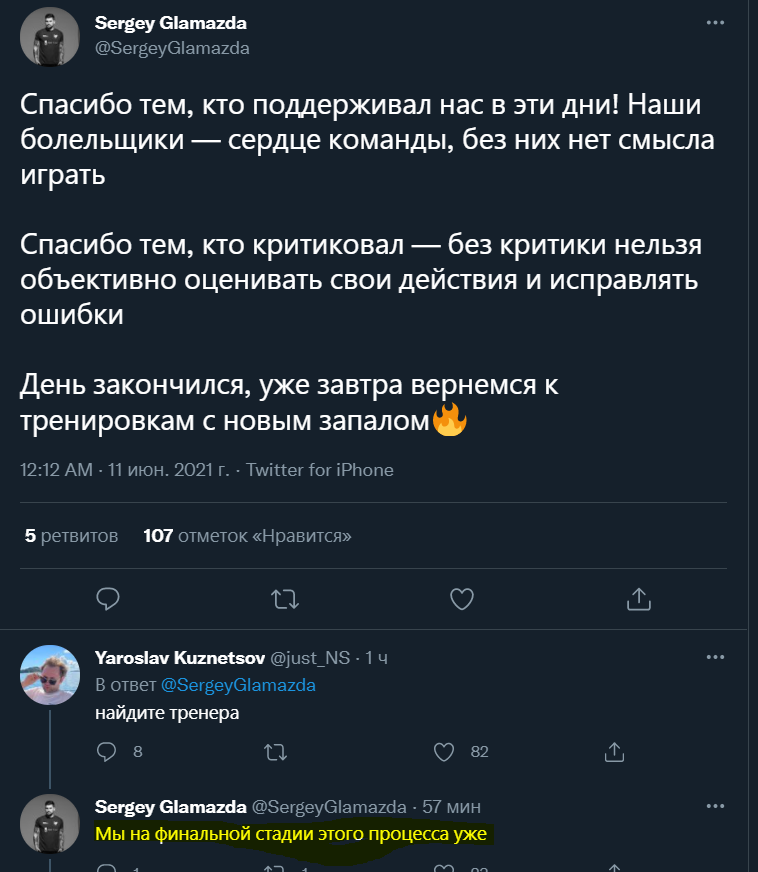The height and width of the screenshot is (872, 758).
Task: Click the retweet icon on the main tweet
Action: 285,599
